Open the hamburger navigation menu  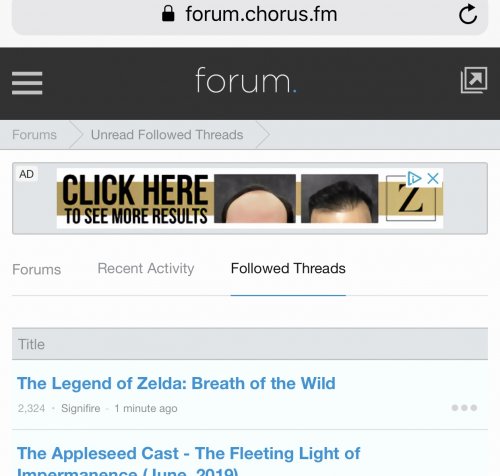click(27, 83)
